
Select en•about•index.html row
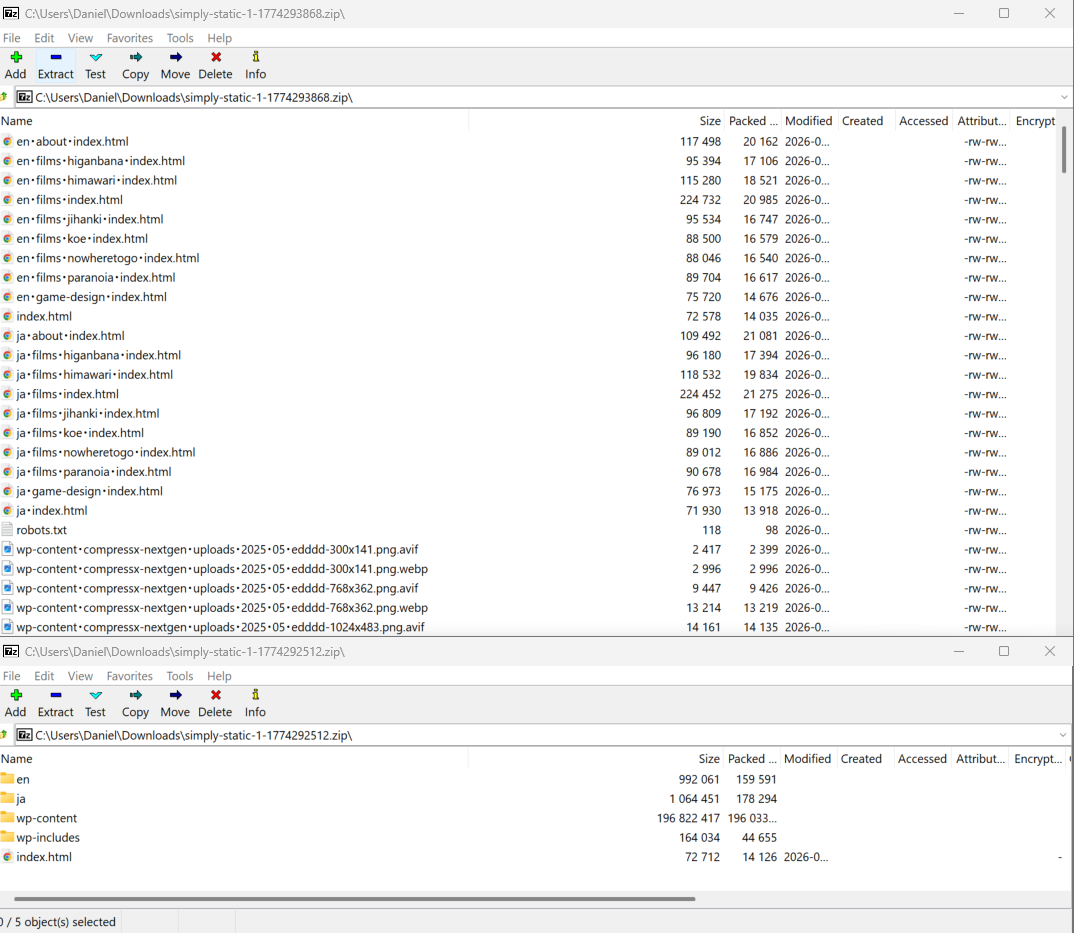[x=527, y=142]
